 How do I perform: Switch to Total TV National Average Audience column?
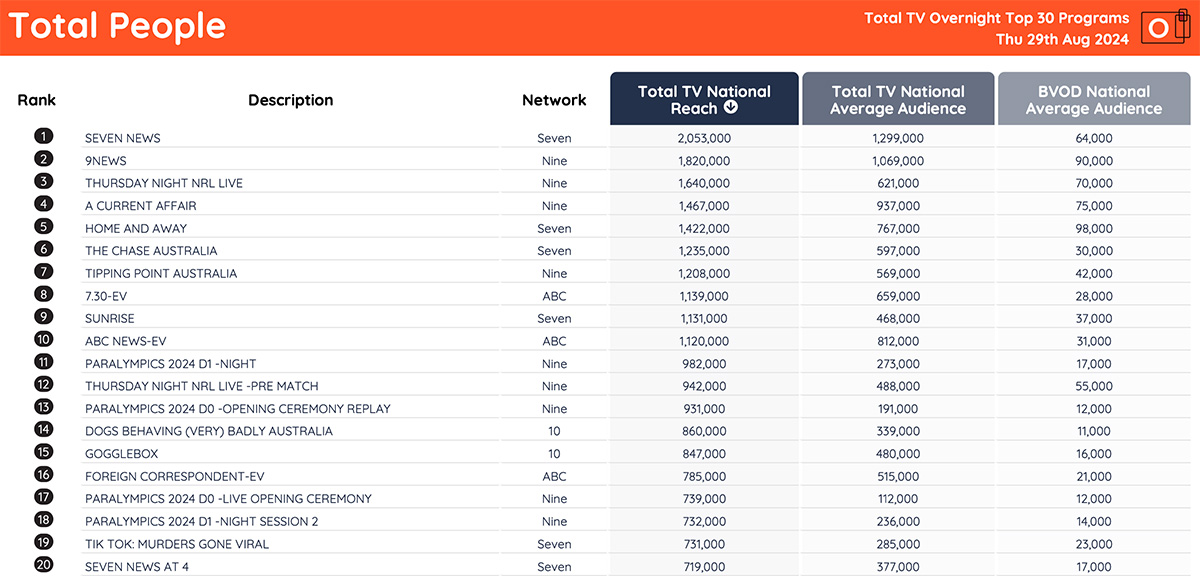(x=898, y=99)
